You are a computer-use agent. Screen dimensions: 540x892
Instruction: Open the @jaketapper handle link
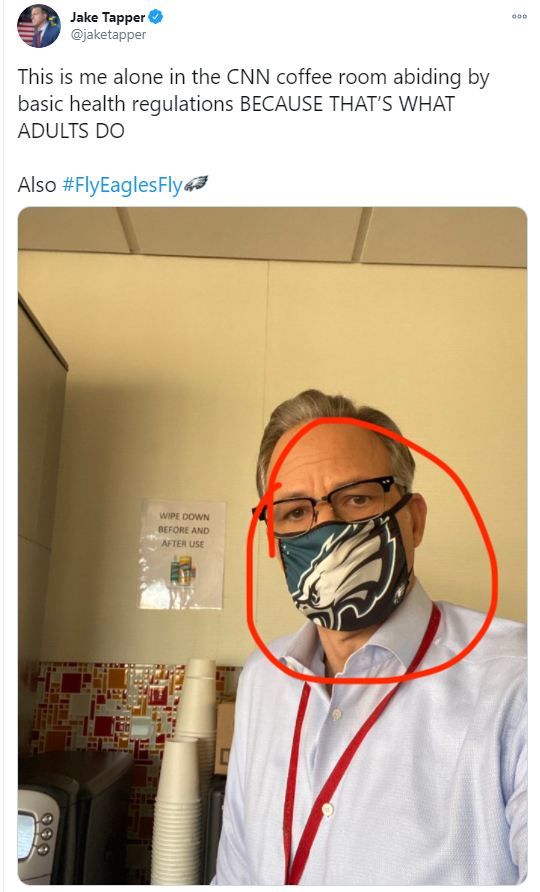pos(108,35)
